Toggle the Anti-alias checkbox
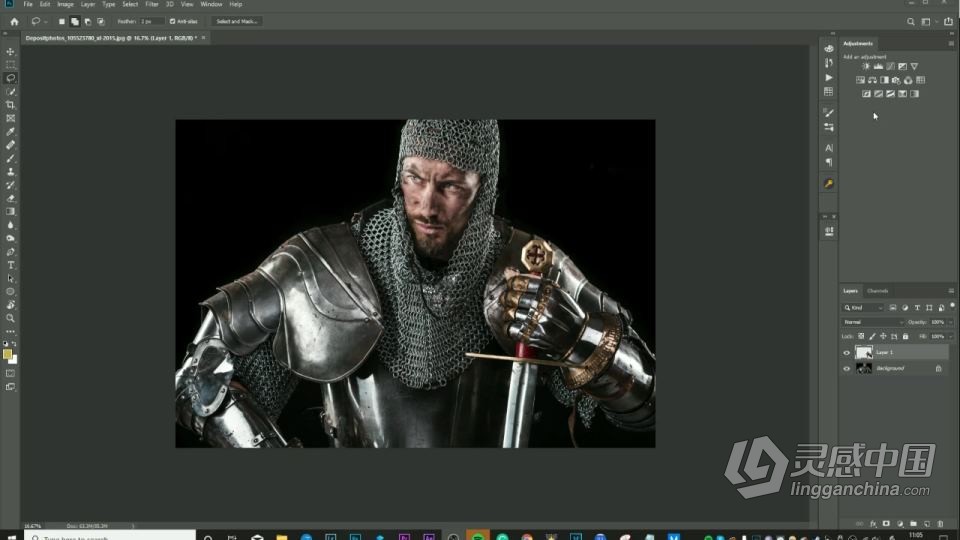The height and width of the screenshot is (540, 960). [x=172, y=21]
